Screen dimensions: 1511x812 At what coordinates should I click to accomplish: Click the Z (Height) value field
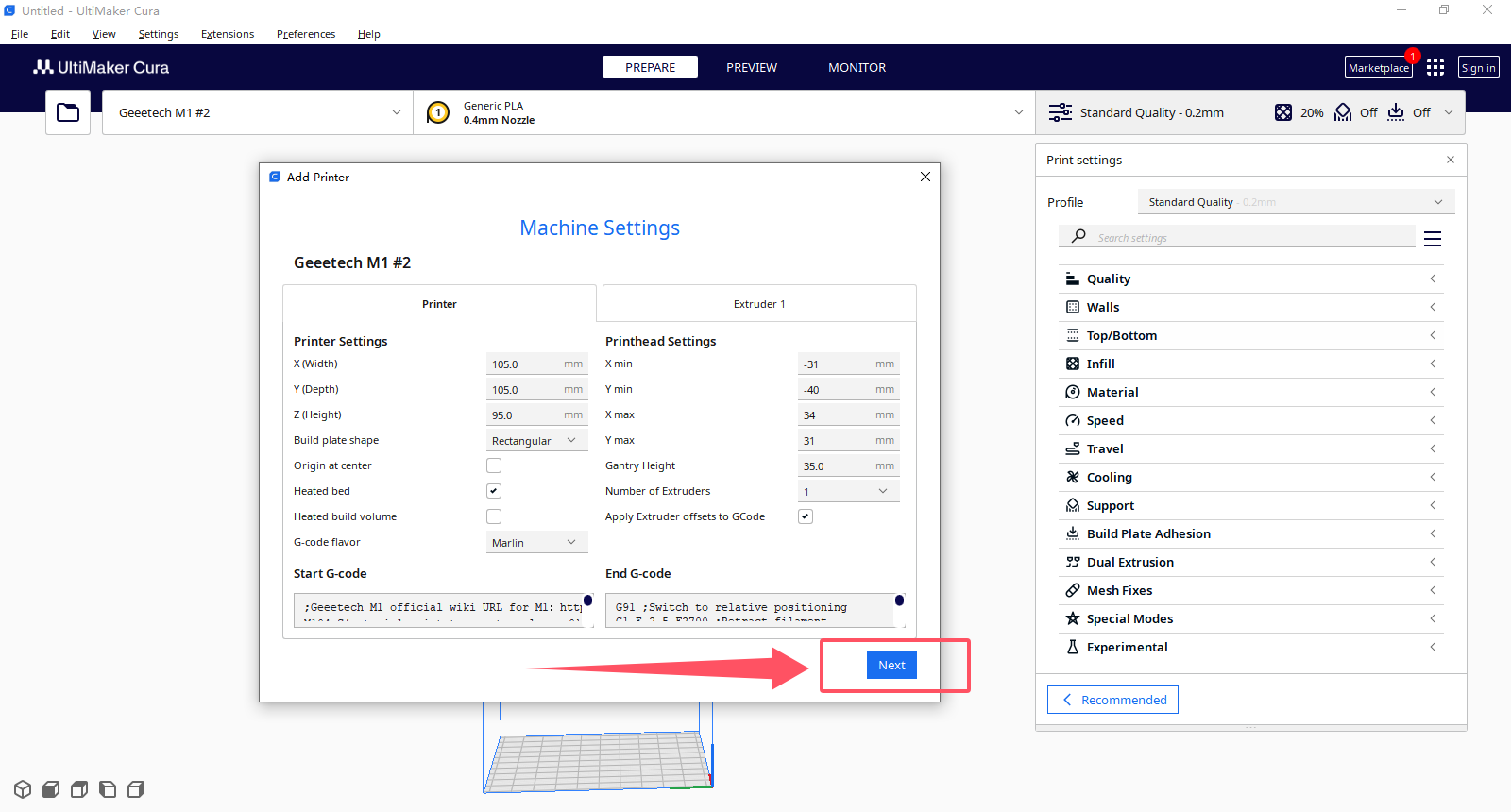point(536,414)
